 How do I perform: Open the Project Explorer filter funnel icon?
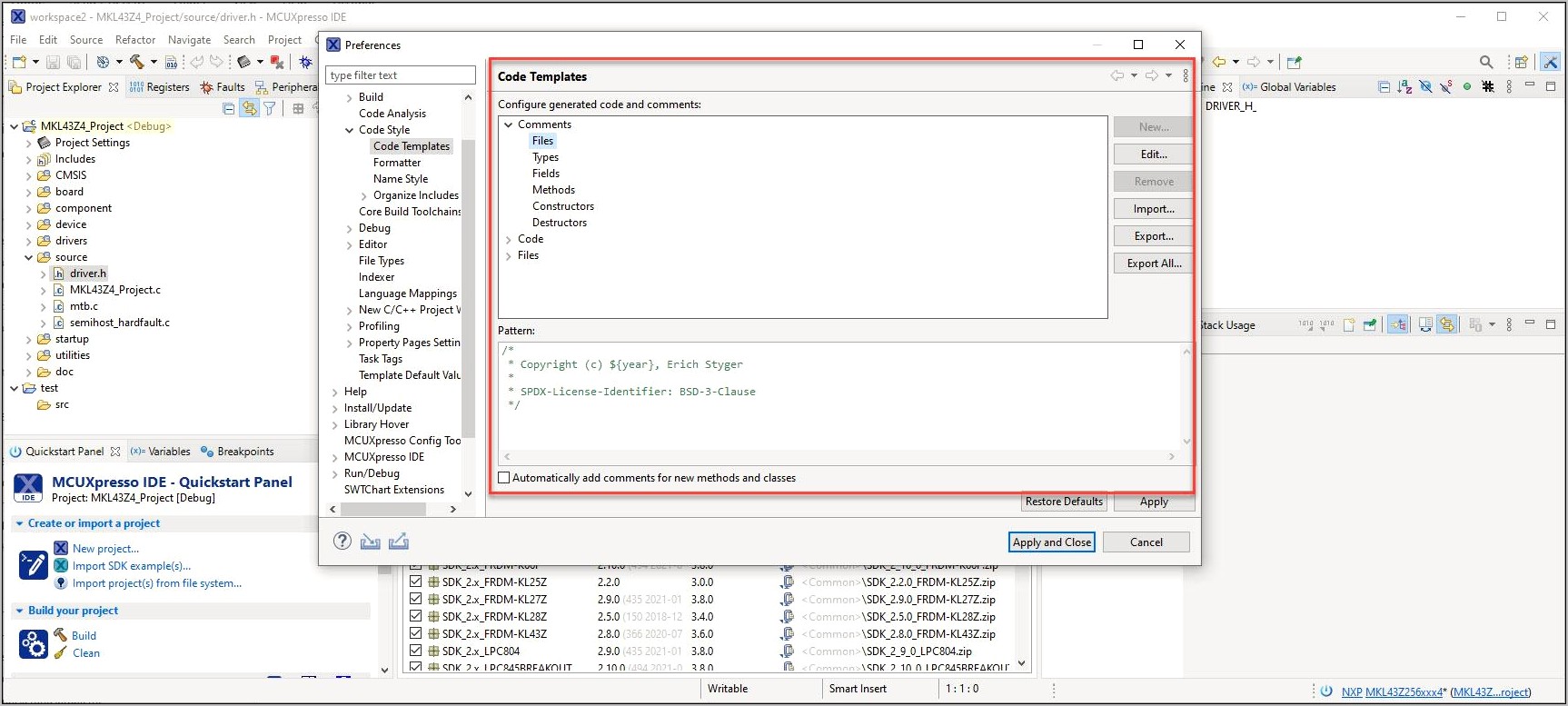[x=270, y=109]
